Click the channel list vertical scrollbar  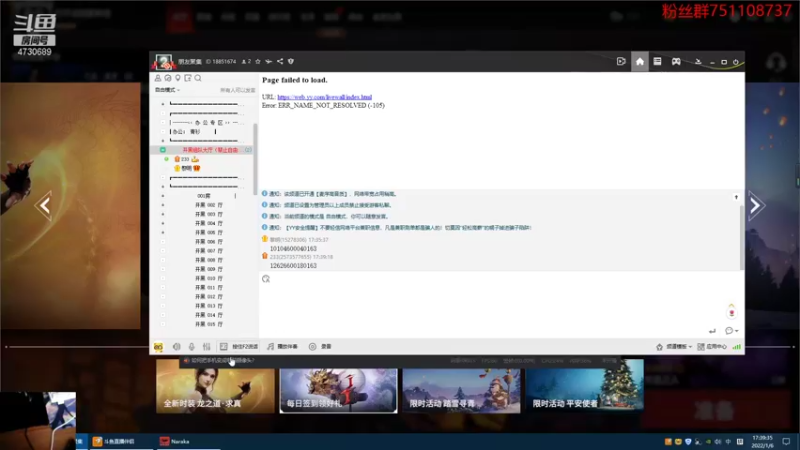255,159
